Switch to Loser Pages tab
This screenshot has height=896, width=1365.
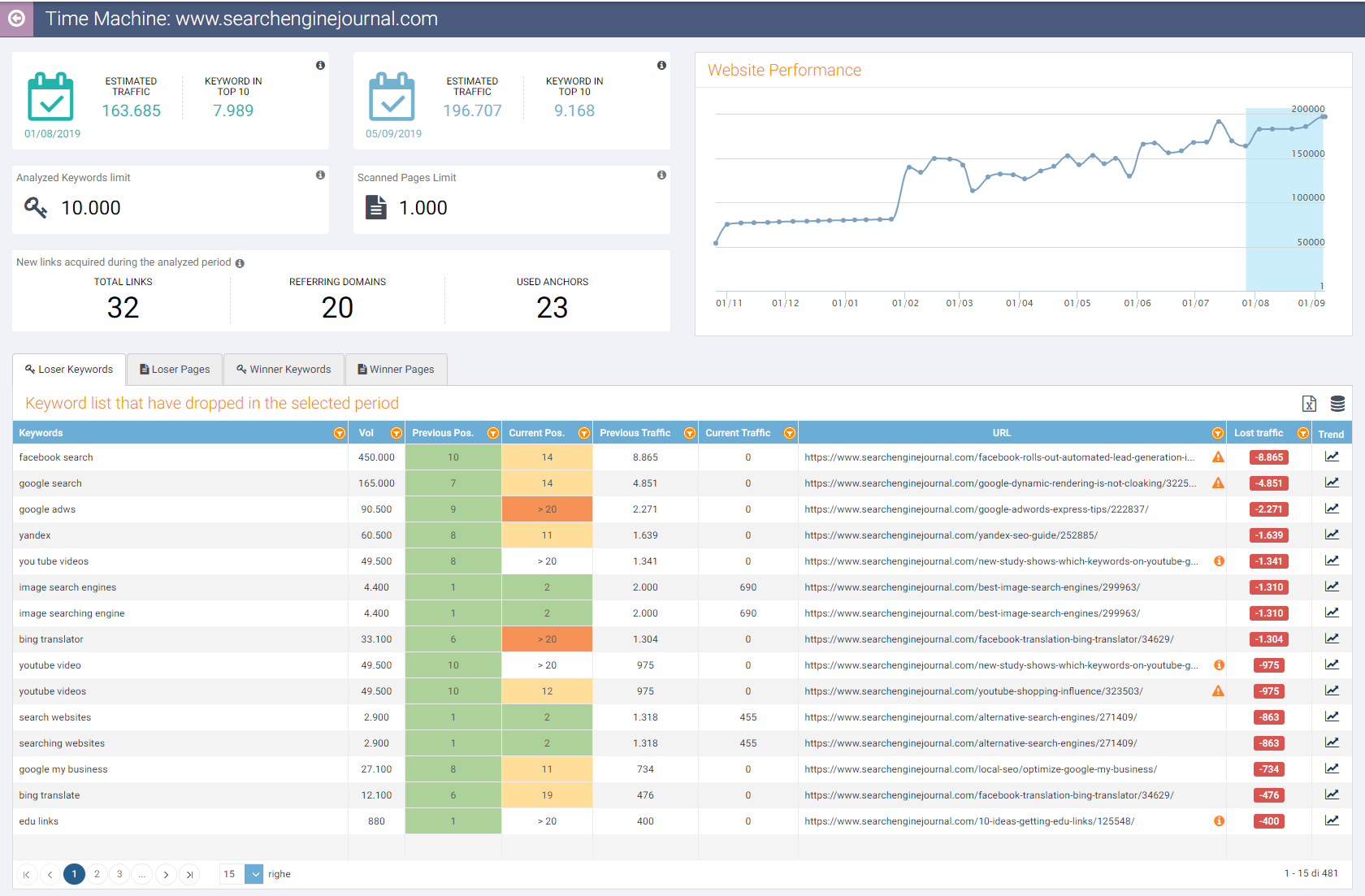(175, 369)
